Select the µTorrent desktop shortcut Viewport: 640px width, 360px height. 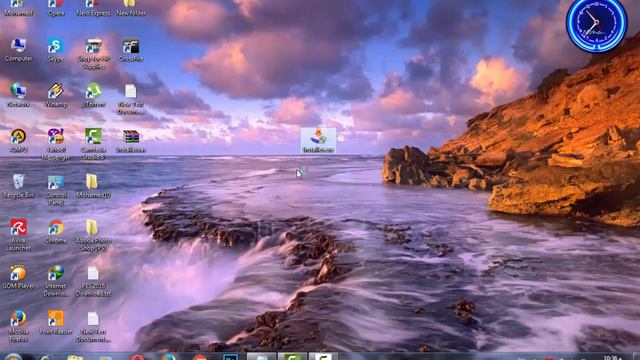[93, 96]
